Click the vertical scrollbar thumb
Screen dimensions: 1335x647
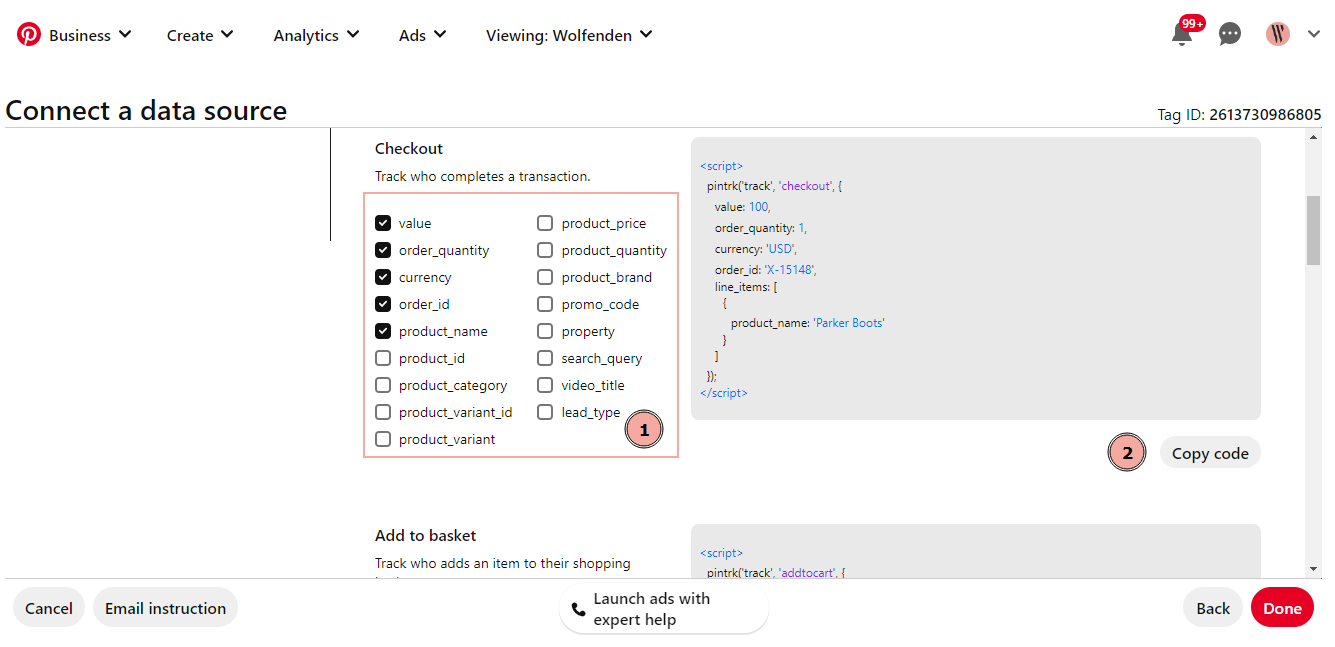pos(1313,230)
